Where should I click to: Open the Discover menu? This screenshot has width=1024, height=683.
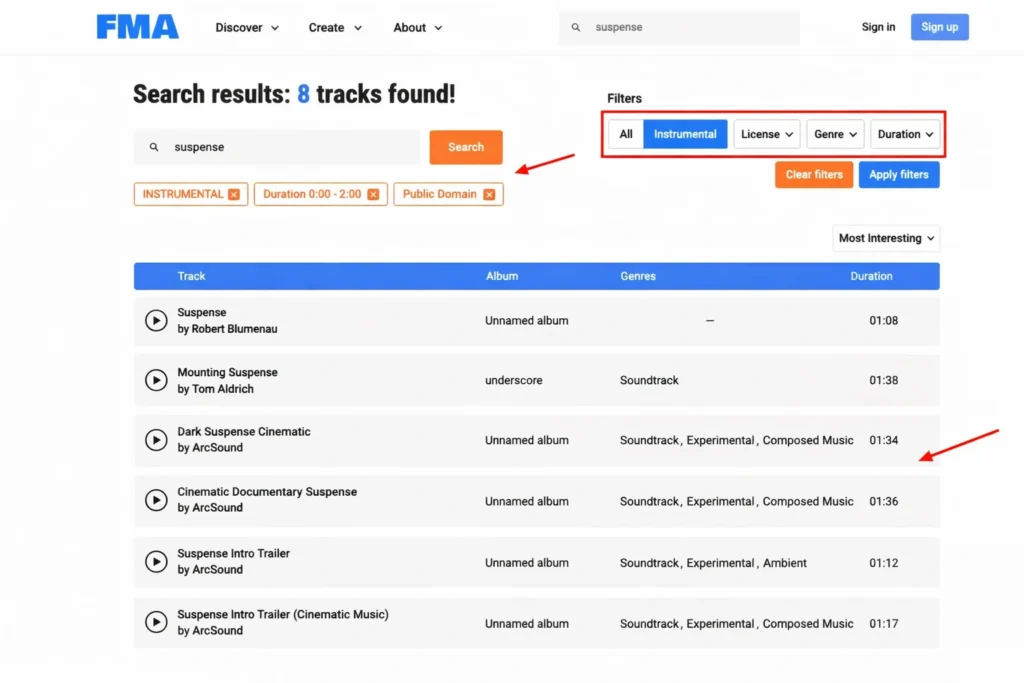[x=247, y=28]
